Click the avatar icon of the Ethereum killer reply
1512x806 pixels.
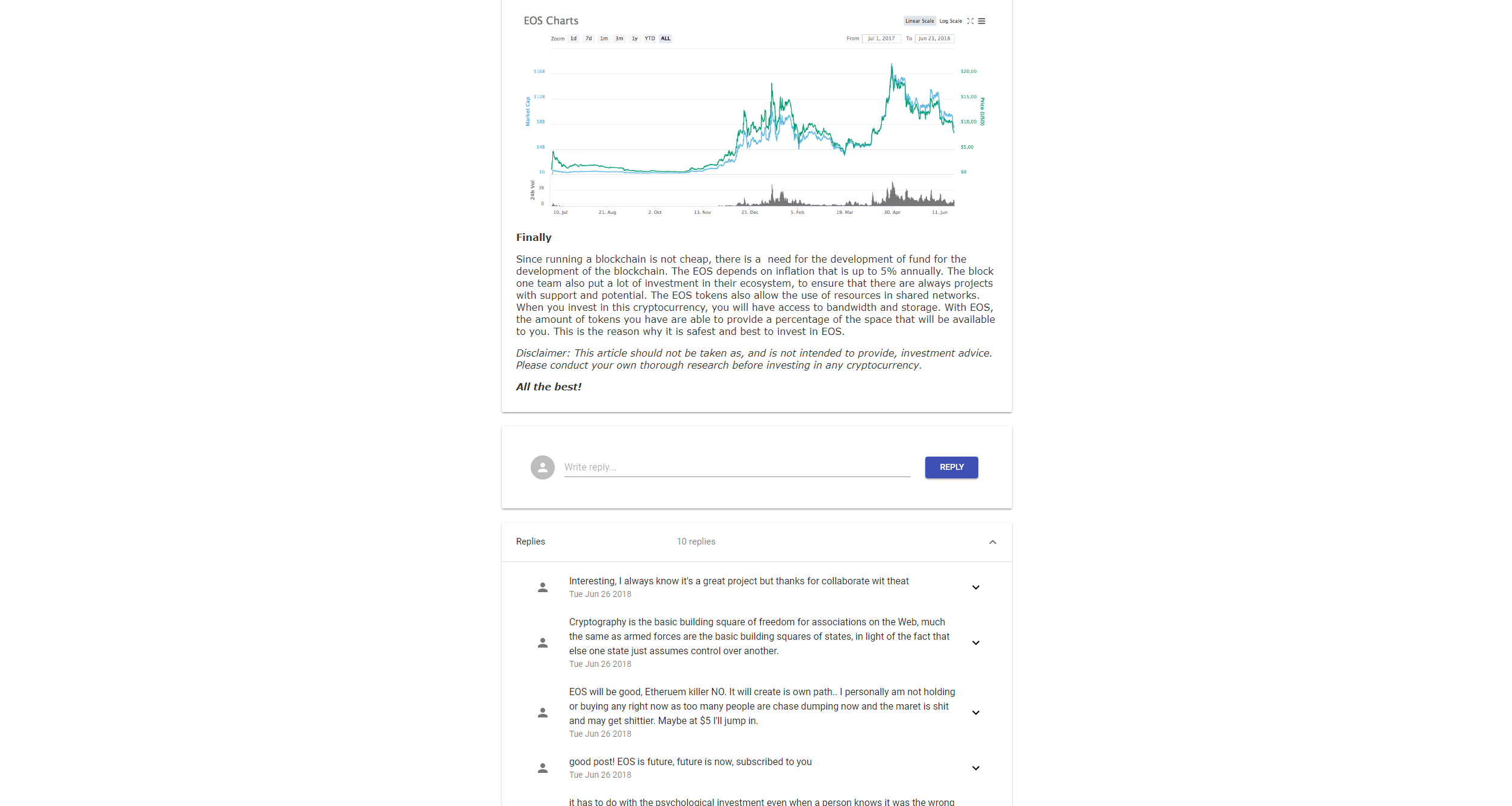[542, 713]
